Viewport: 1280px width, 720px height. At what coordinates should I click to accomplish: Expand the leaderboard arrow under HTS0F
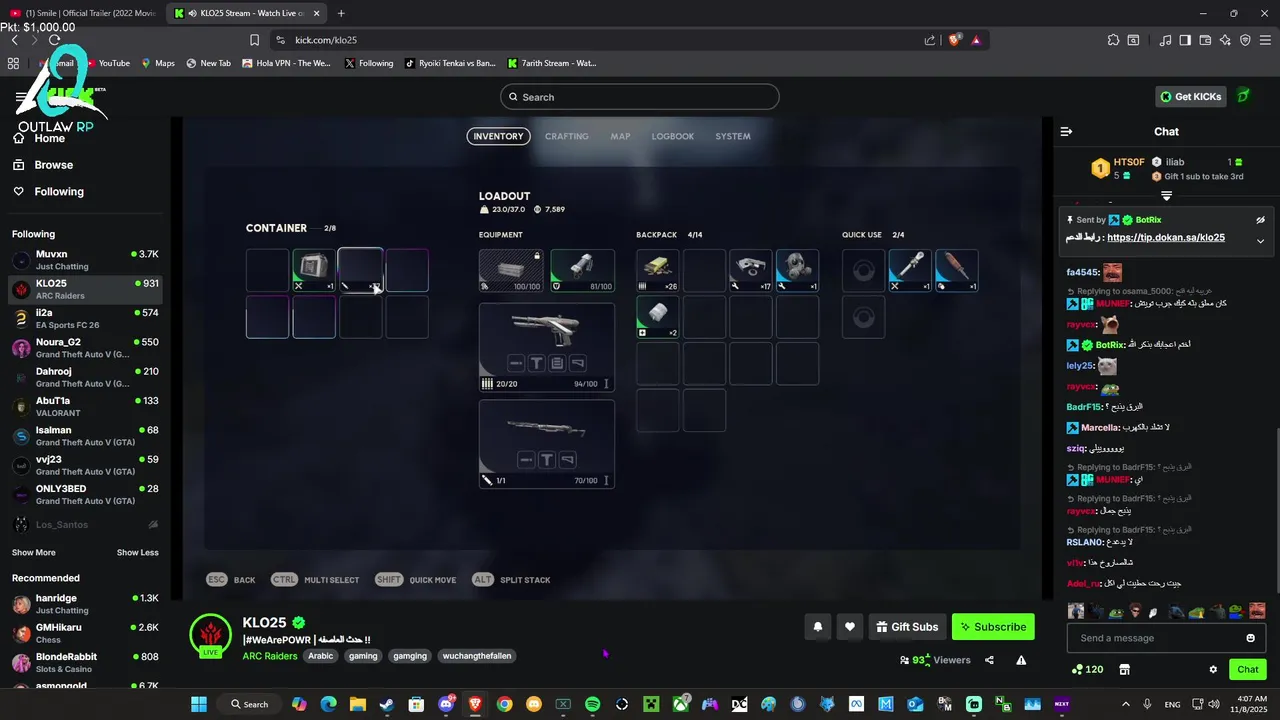coord(1166,195)
